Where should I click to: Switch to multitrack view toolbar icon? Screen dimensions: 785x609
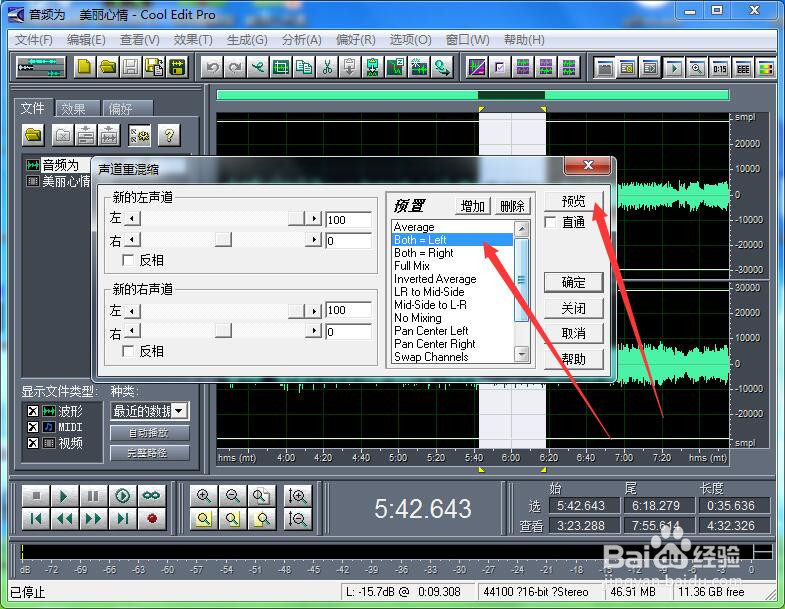pyautogui.click(x=41, y=67)
